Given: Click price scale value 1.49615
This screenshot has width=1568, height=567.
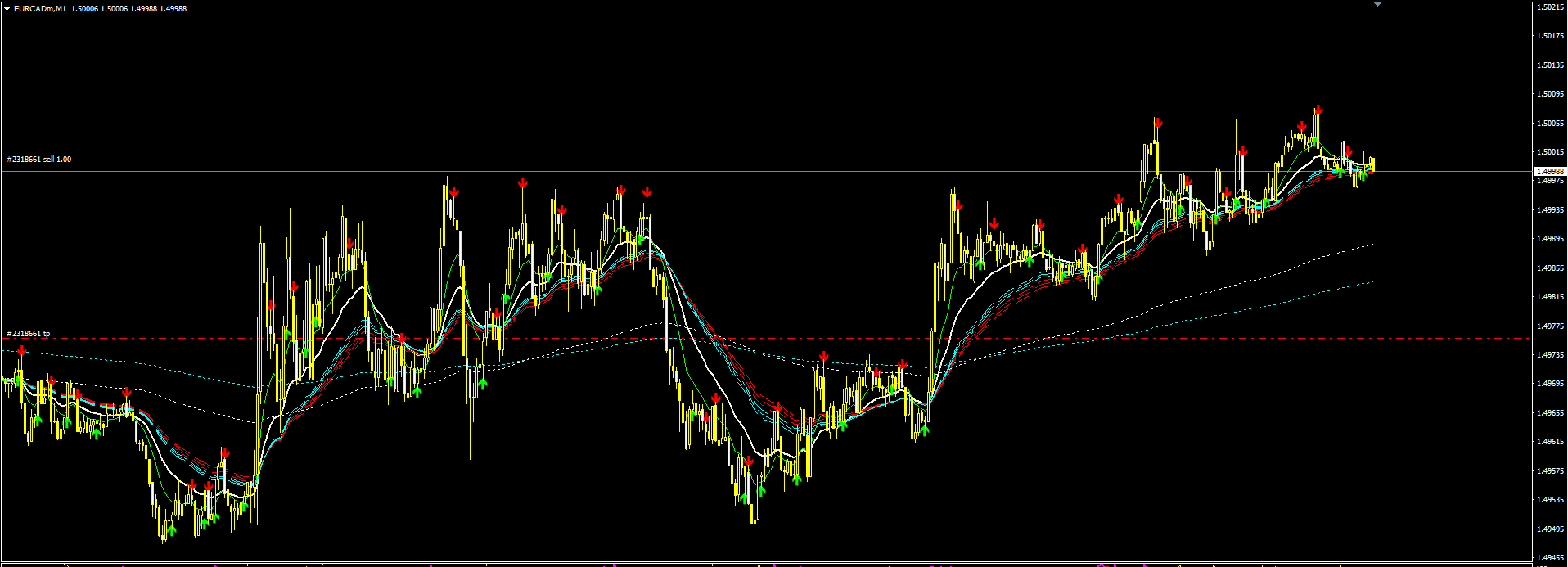Looking at the screenshot, I should click(1550, 442).
